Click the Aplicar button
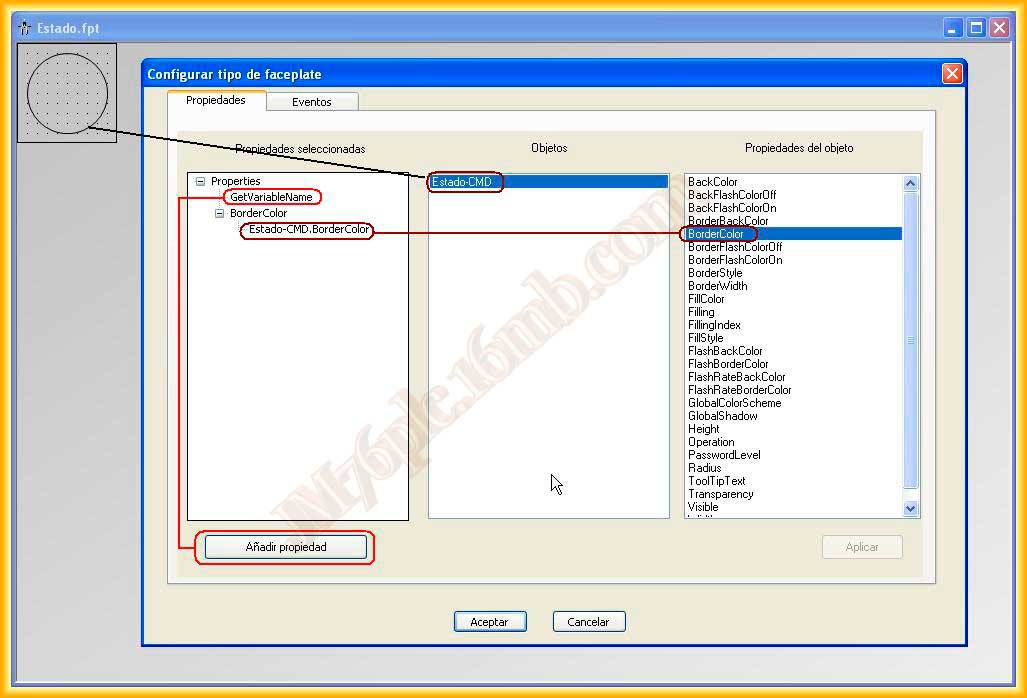 tap(862, 547)
